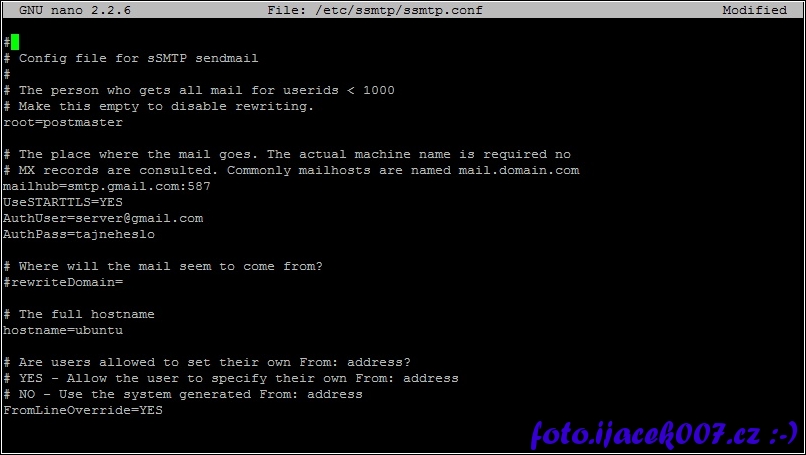
Task: Click the hostname=ubuntu line
Action: coord(63,330)
